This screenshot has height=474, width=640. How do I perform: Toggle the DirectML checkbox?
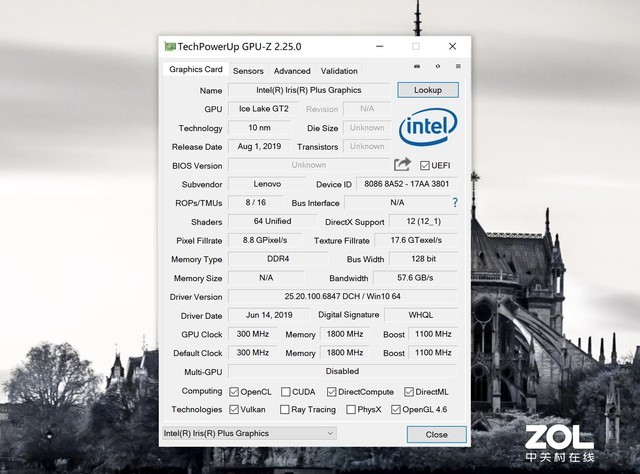(x=409, y=392)
